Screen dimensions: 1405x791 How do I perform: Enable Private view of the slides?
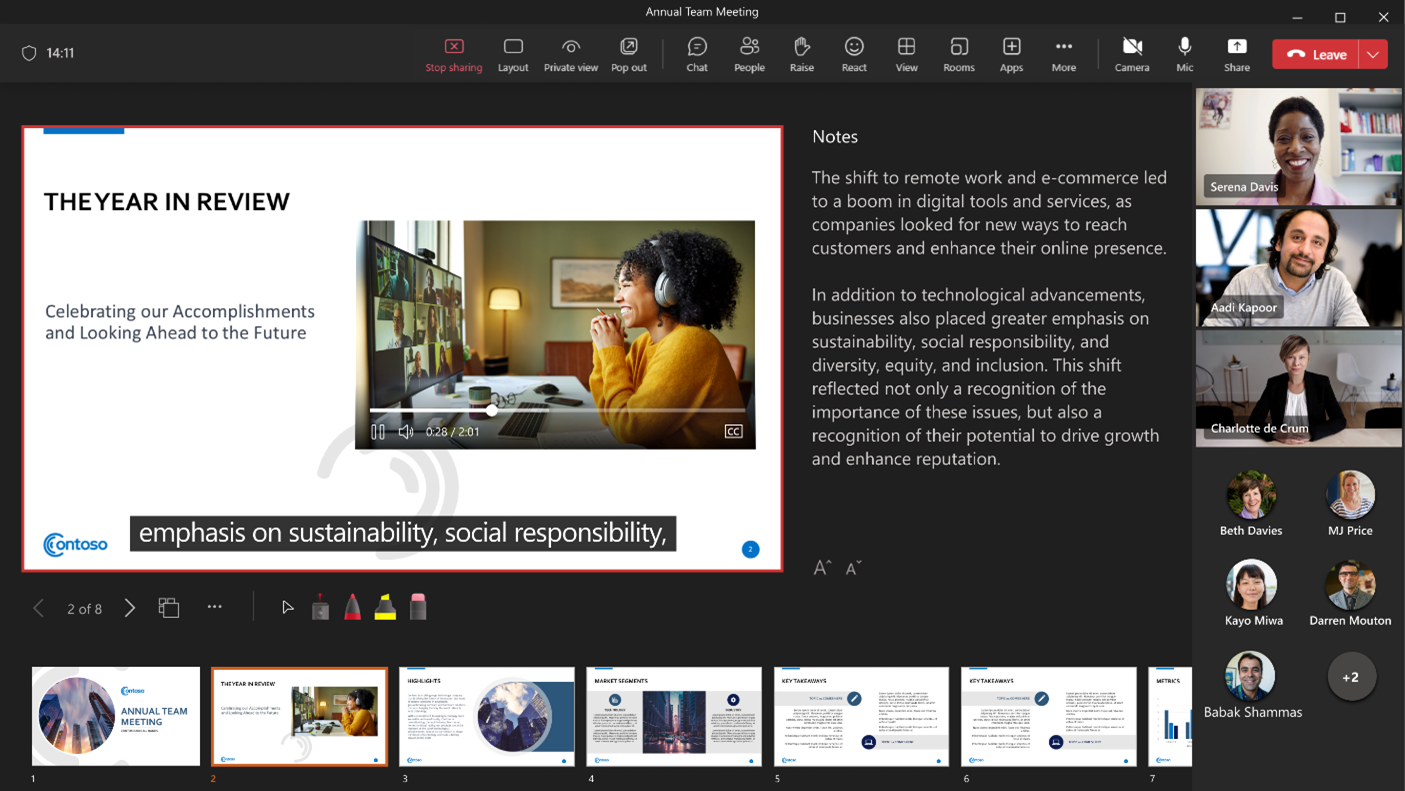click(571, 53)
